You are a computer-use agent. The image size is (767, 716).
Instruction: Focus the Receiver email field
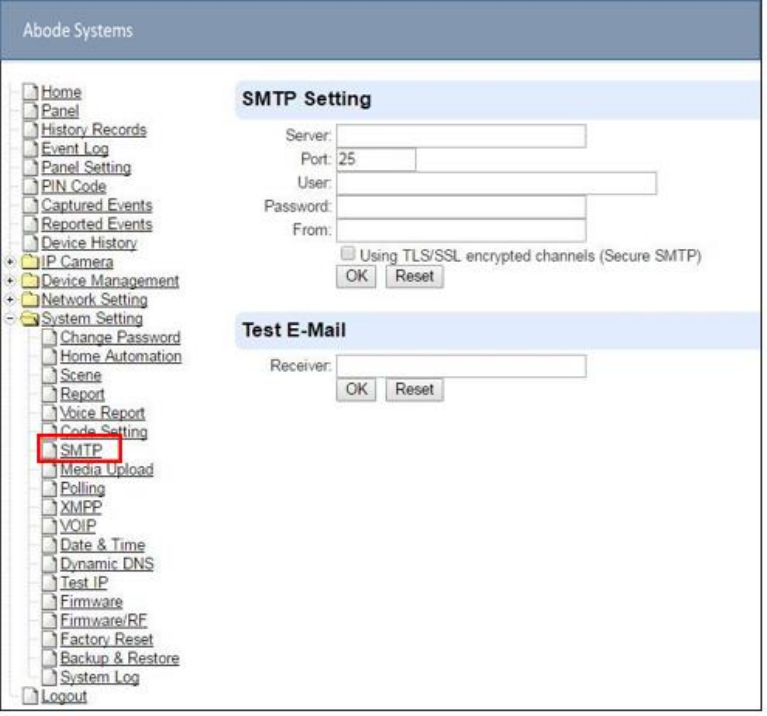tap(461, 366)
